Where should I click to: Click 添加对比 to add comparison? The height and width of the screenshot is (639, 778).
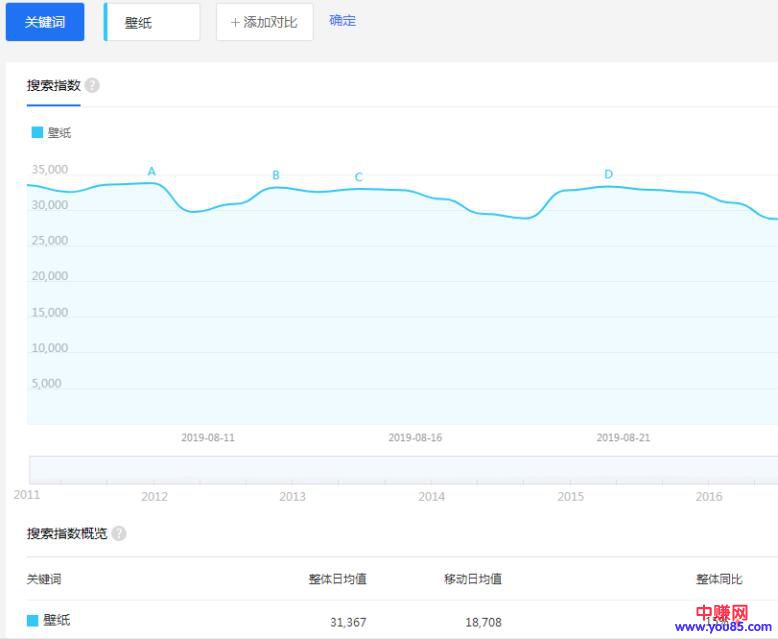point(264,22)
